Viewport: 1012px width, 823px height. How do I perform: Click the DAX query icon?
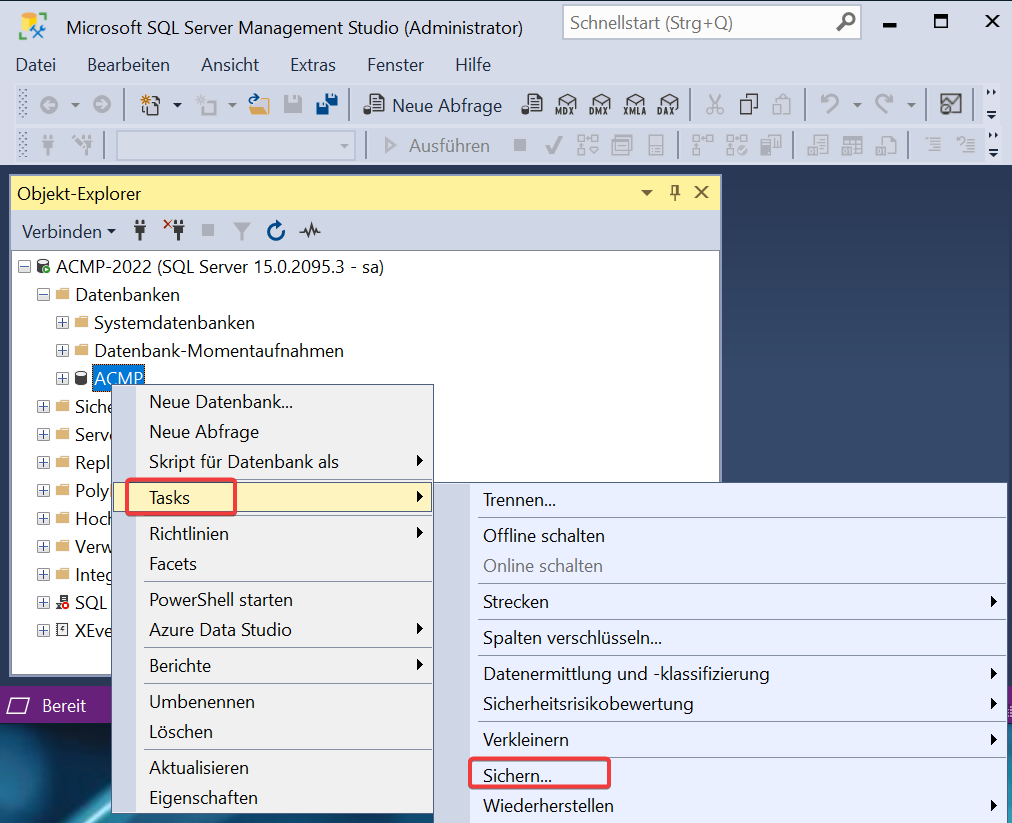667,105
